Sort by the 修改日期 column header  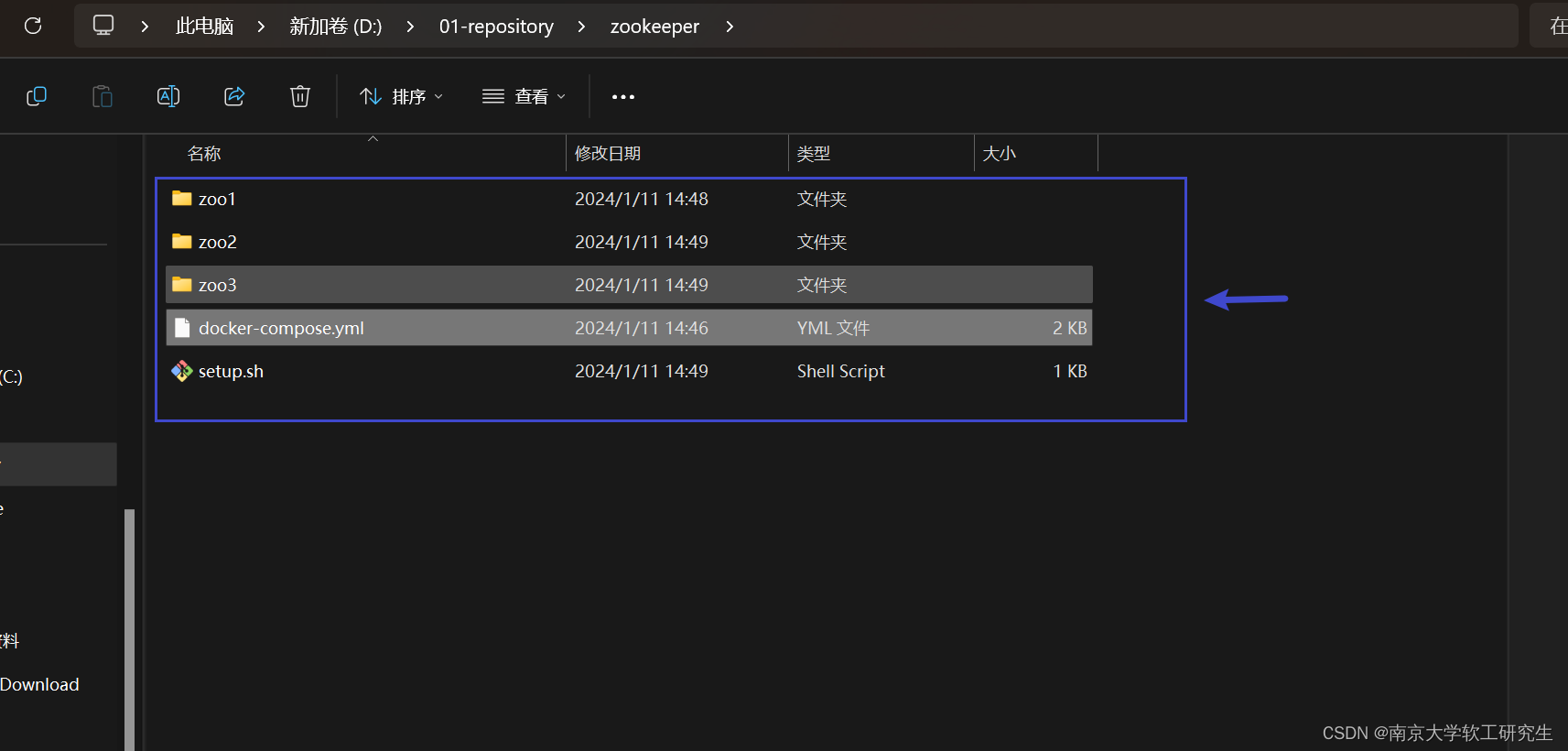coord(608,153)
